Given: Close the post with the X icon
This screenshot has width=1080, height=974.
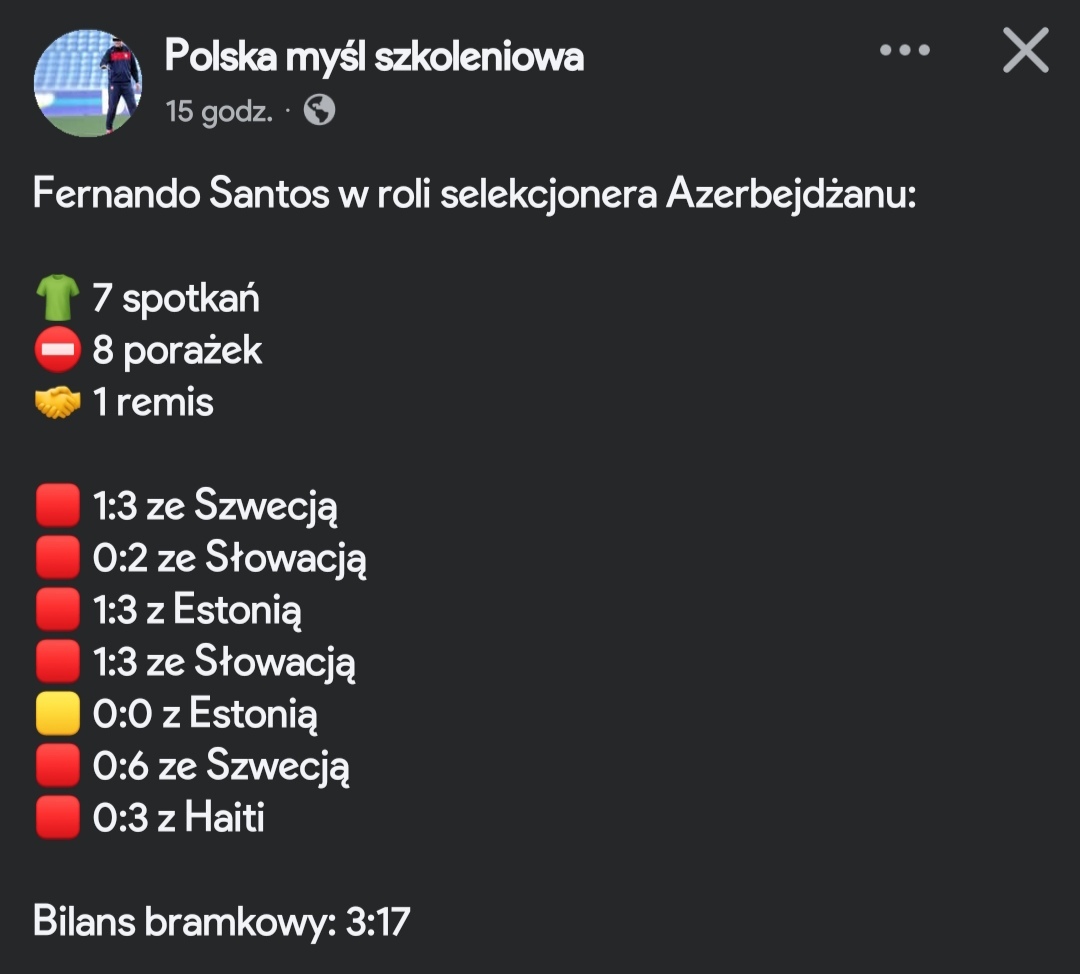Looking at the screenshot, I should click(1025, 50).
